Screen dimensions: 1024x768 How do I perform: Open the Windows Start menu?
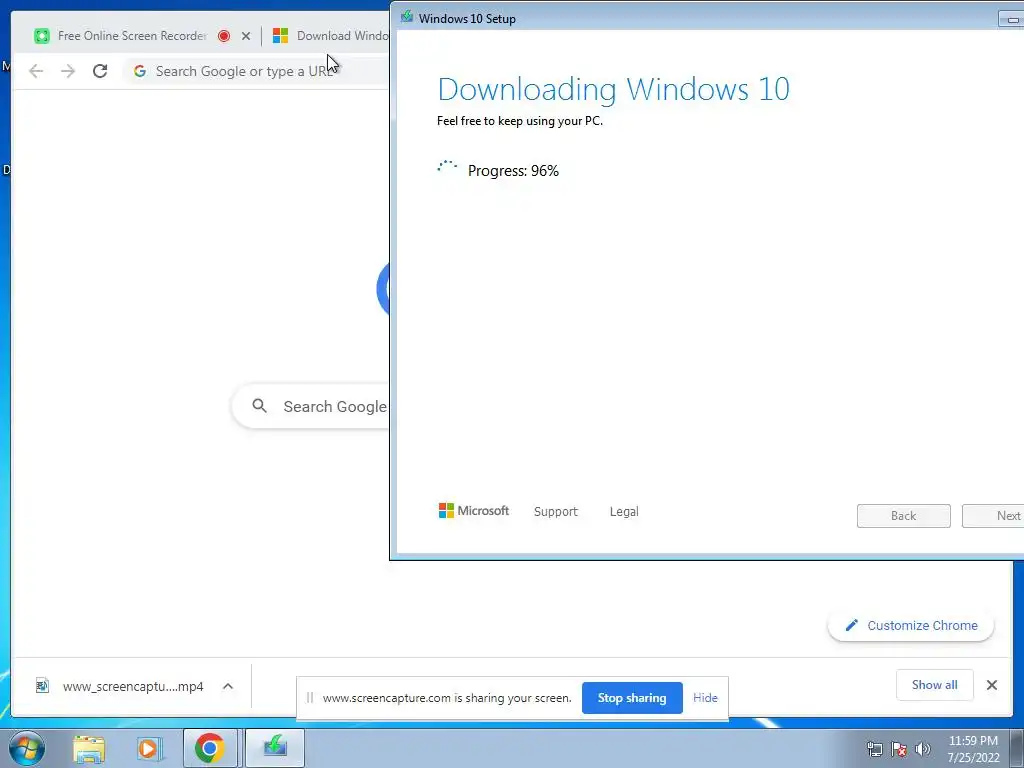coord(27,748)
